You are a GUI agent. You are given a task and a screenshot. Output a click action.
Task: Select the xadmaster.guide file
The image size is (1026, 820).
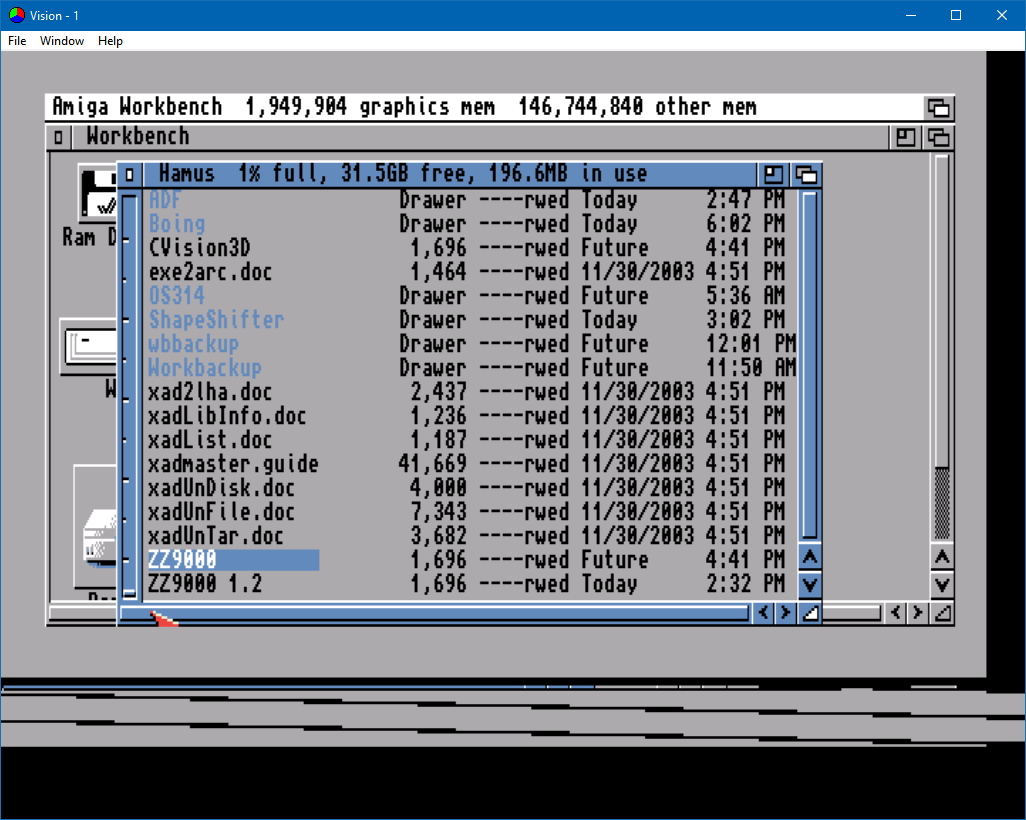[233, 464]
